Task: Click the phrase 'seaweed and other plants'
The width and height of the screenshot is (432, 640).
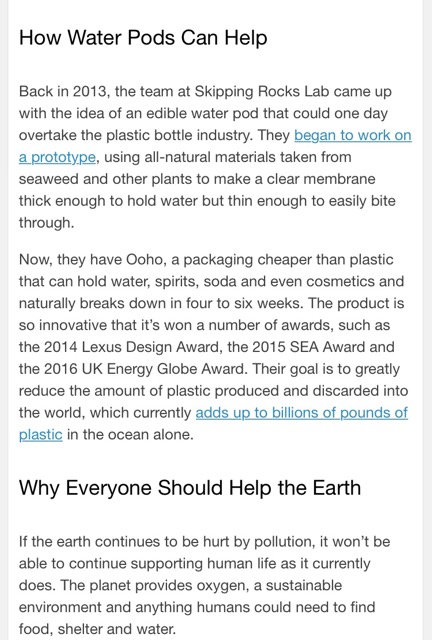Action: (x=104, y=179)
